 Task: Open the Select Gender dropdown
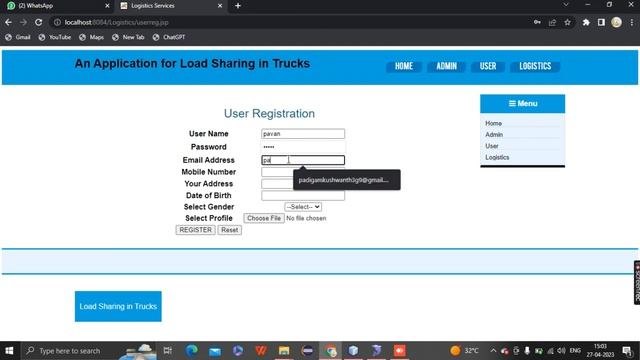point(303,207)
